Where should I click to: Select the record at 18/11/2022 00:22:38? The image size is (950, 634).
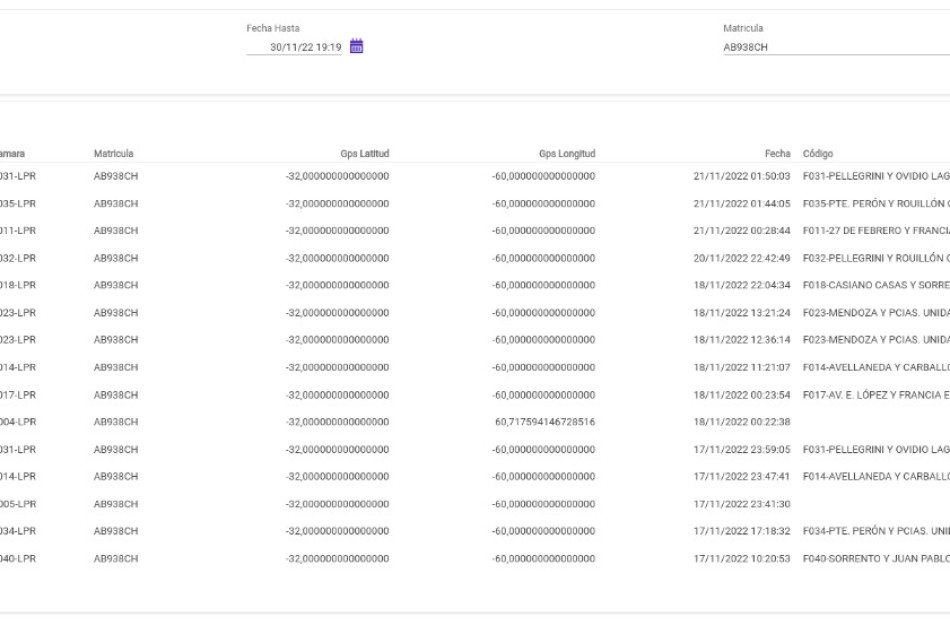click(741, 422)
